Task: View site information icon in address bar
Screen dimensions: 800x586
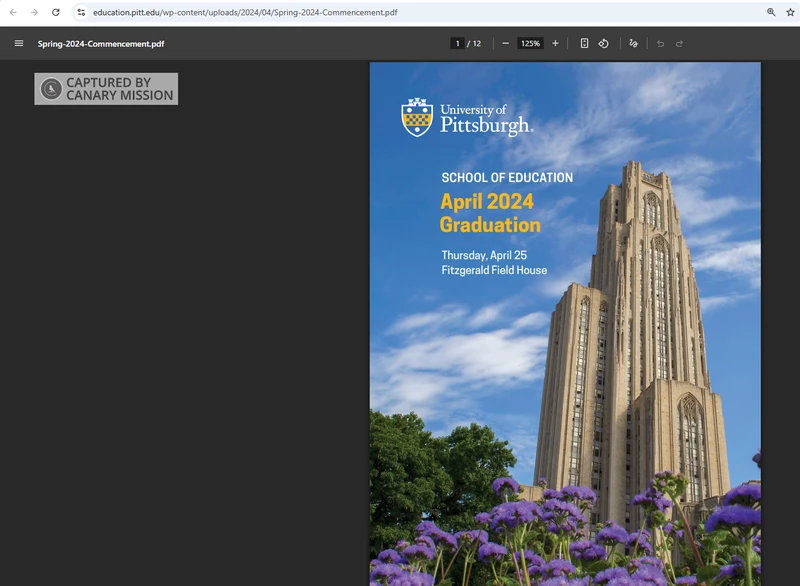Action: pyautogui.click(x=81, y=12)
